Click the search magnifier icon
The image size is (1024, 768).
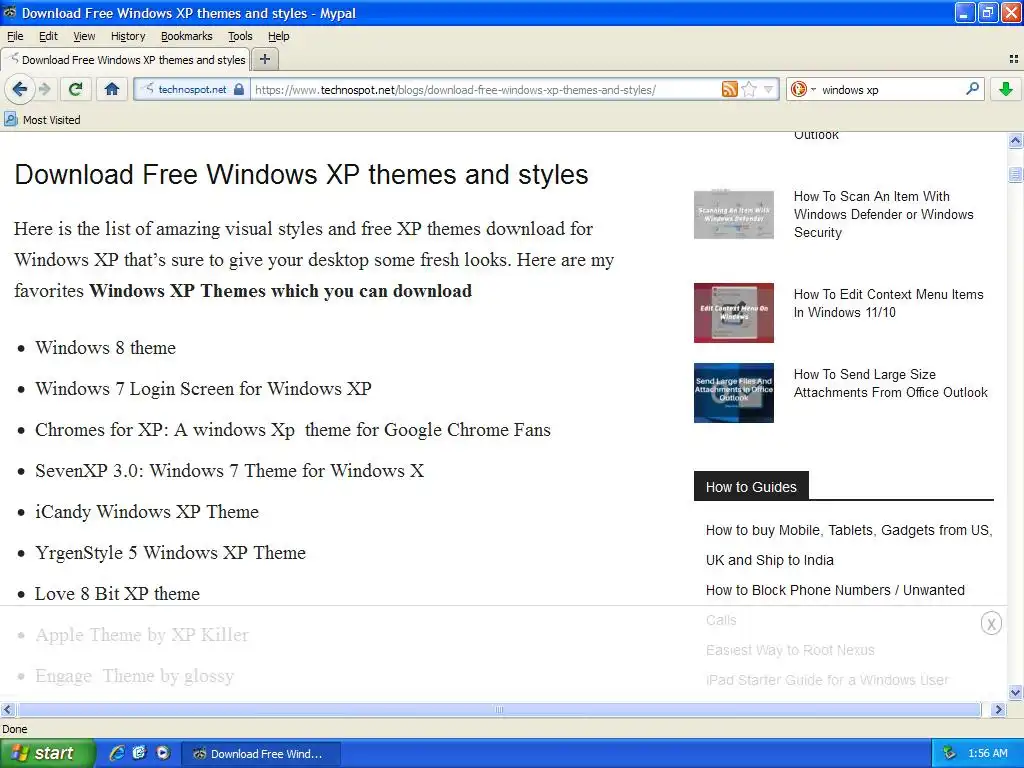972,89
